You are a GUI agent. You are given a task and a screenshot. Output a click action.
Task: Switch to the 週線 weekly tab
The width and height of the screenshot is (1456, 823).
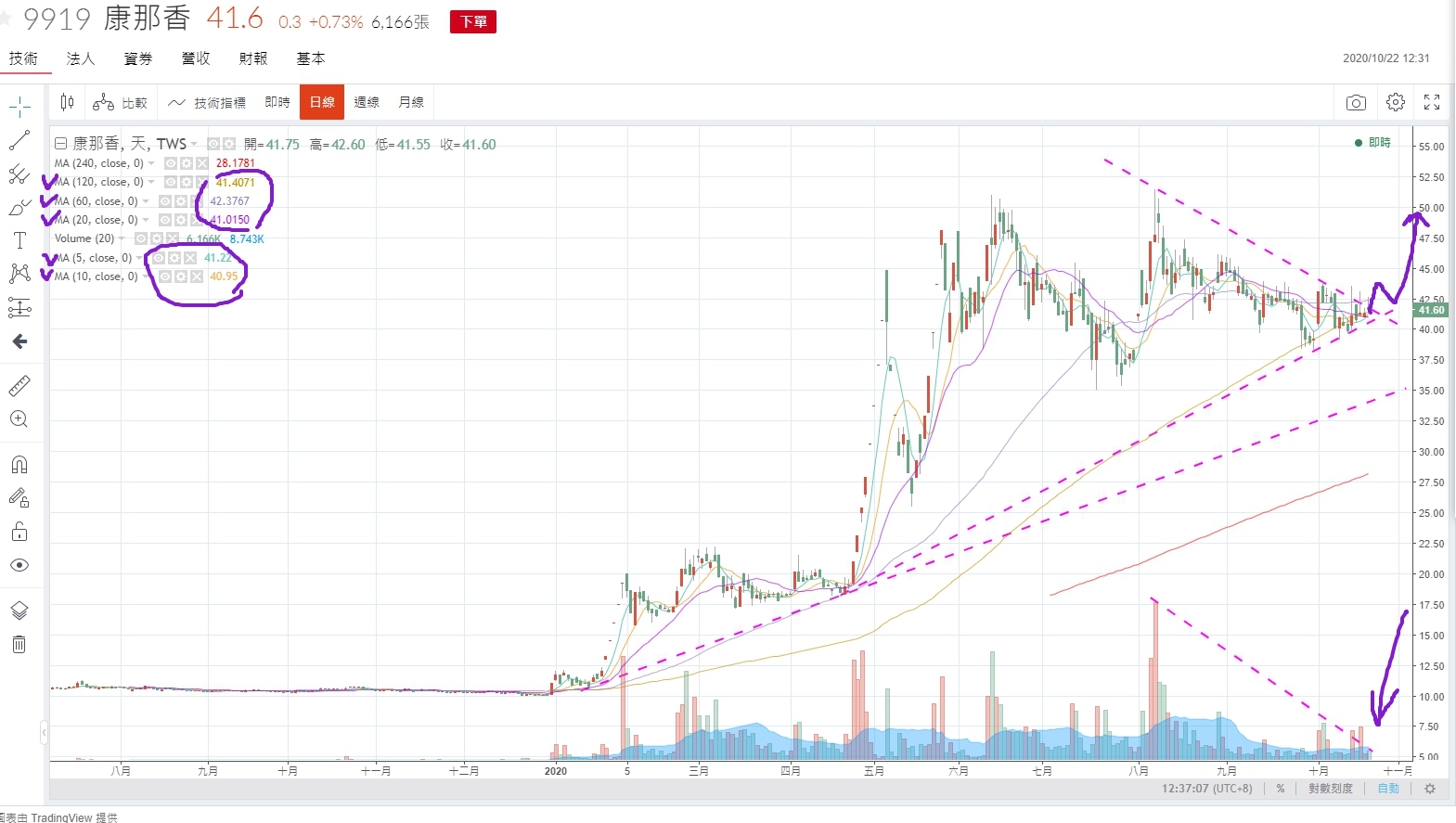click(x=367, y=102)
